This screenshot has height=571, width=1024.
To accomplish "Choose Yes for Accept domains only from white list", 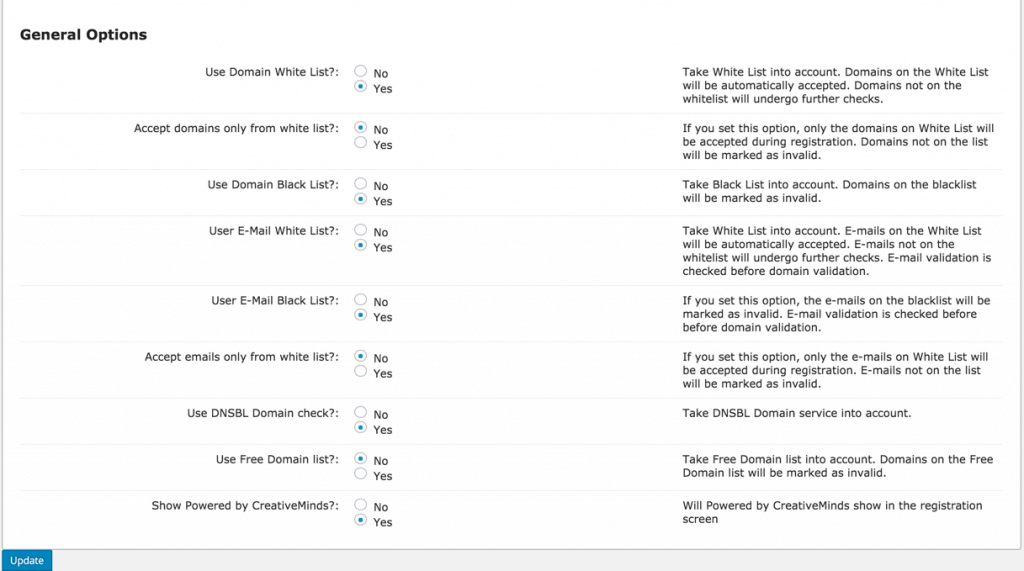I will tap(361, 143).
